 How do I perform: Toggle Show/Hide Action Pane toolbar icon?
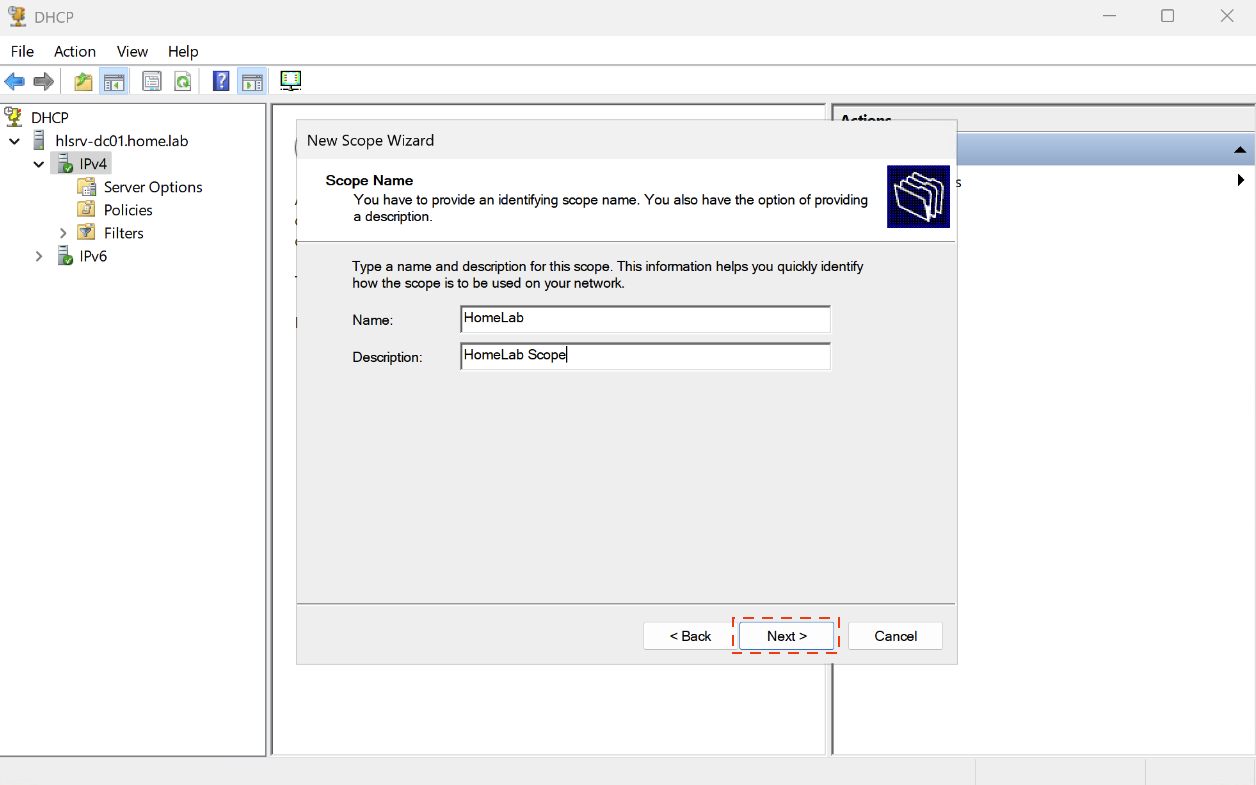pyautogui.click(x=252, y=82)
